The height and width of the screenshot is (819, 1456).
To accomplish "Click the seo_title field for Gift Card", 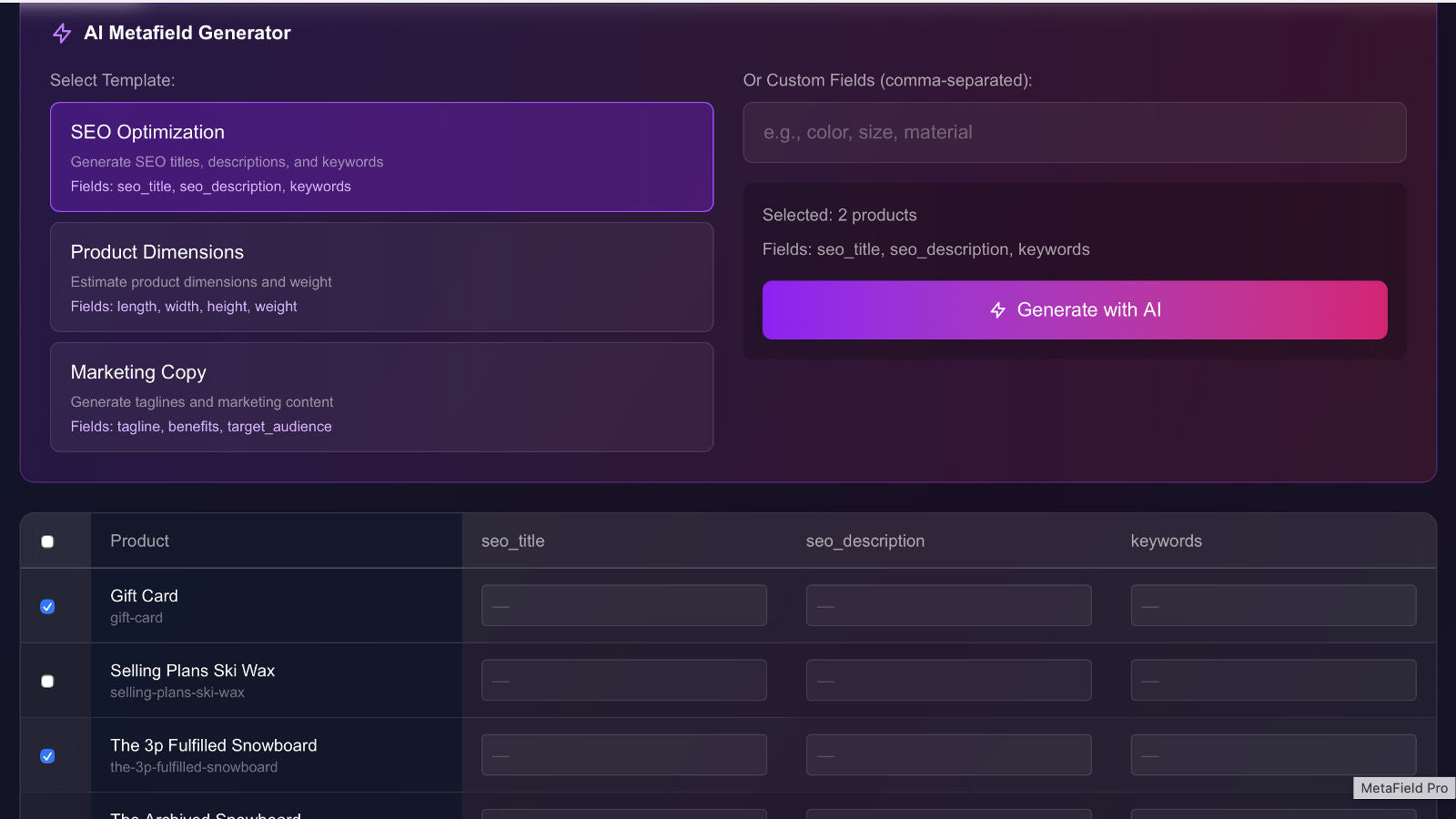I will click(x=623, y=605).
